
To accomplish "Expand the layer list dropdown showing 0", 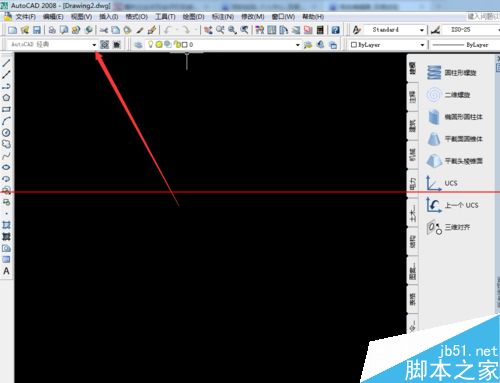I will click(x=298, y=45).
